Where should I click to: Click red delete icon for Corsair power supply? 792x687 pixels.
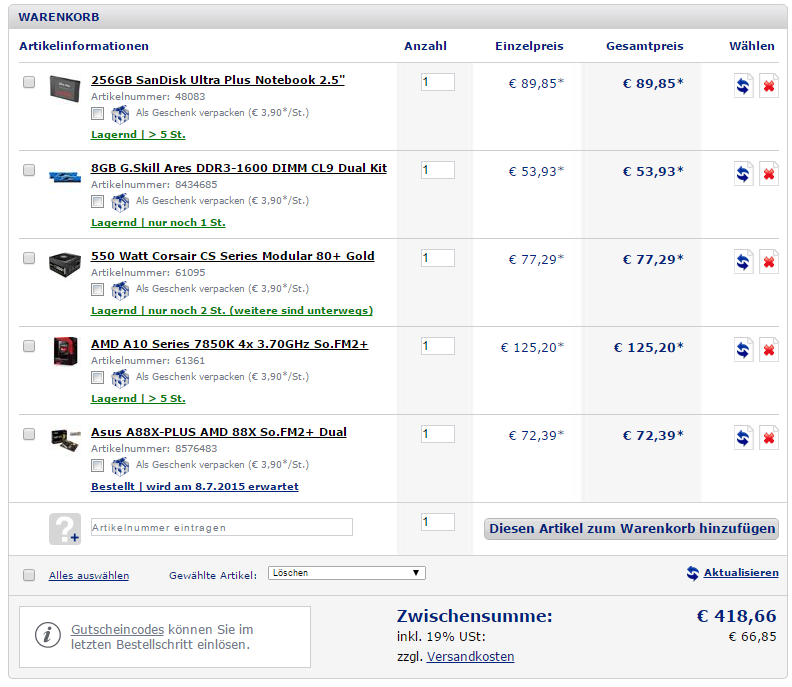click(x=768, y=261)
